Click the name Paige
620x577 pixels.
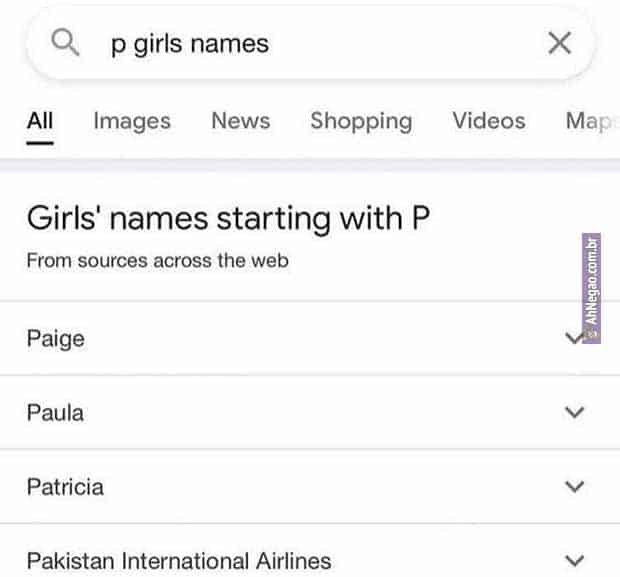56,339
